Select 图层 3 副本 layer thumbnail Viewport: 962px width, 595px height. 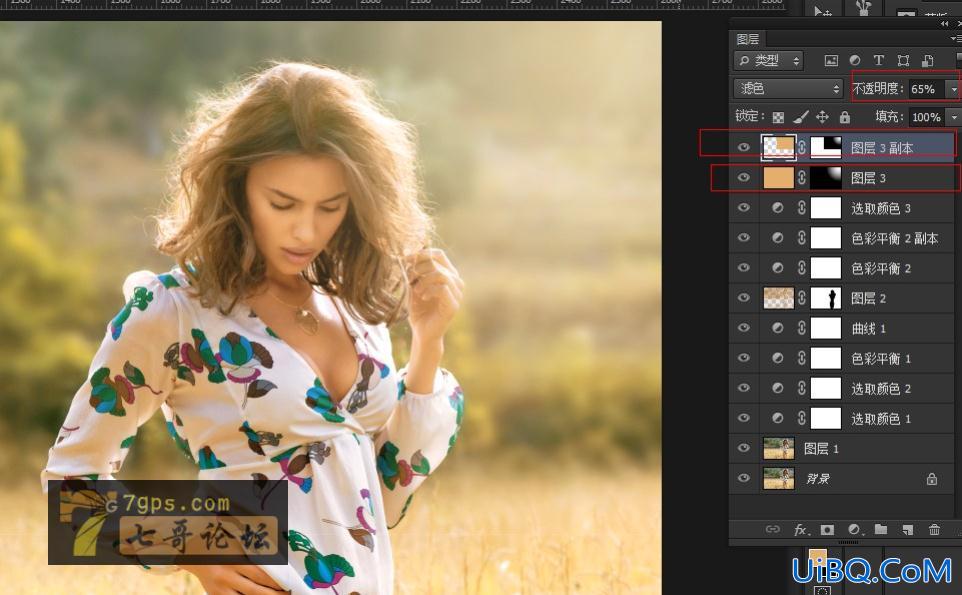click(779, 147)
